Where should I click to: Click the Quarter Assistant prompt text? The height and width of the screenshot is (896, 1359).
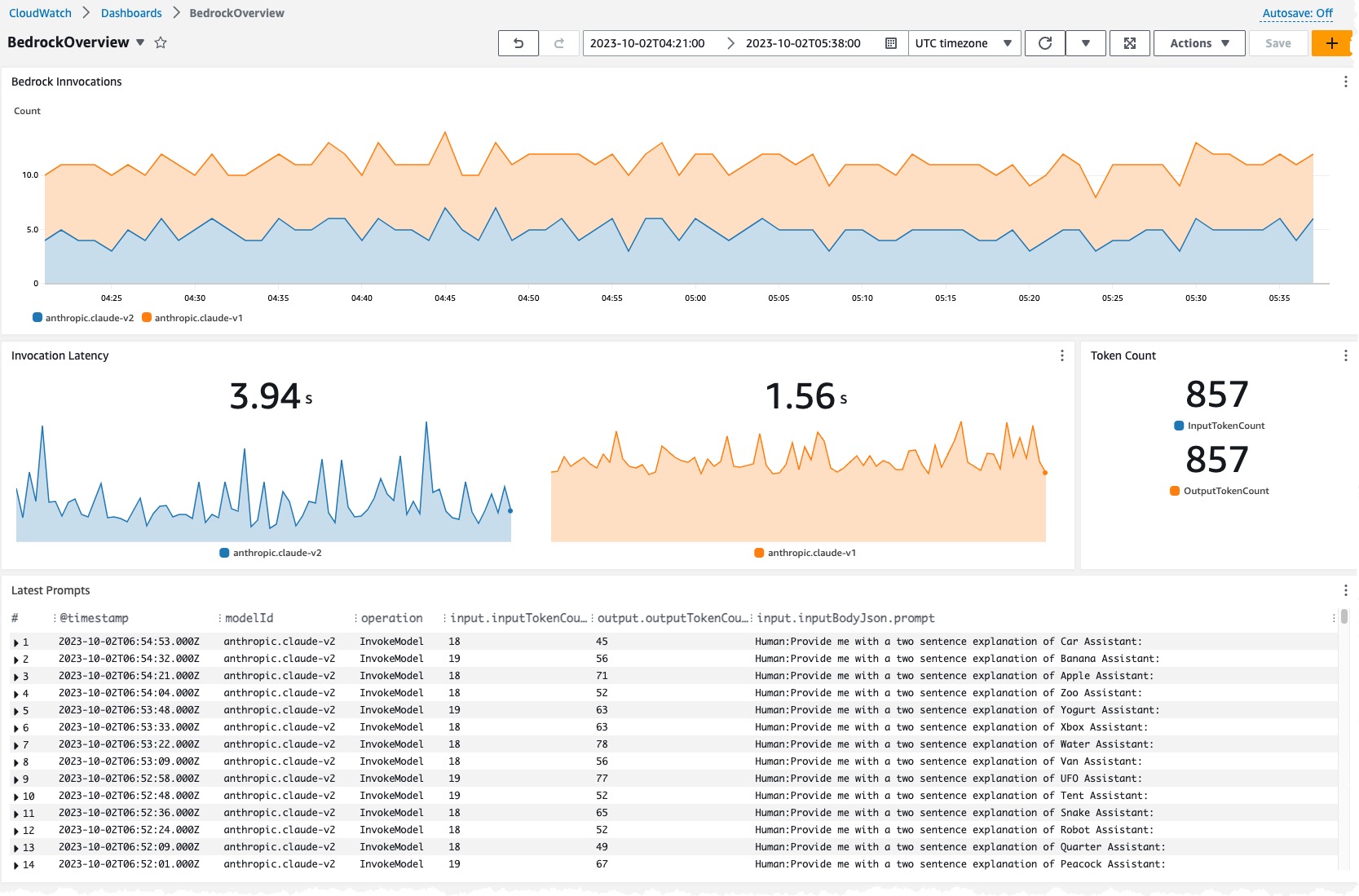point(960,847)
